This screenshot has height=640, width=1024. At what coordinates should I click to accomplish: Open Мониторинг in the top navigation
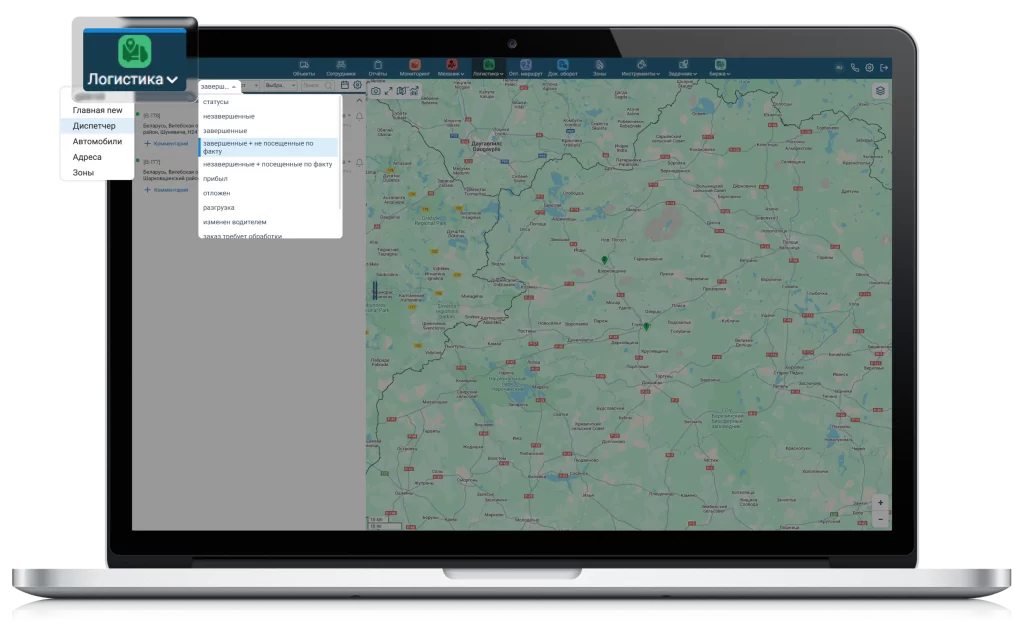414,68
